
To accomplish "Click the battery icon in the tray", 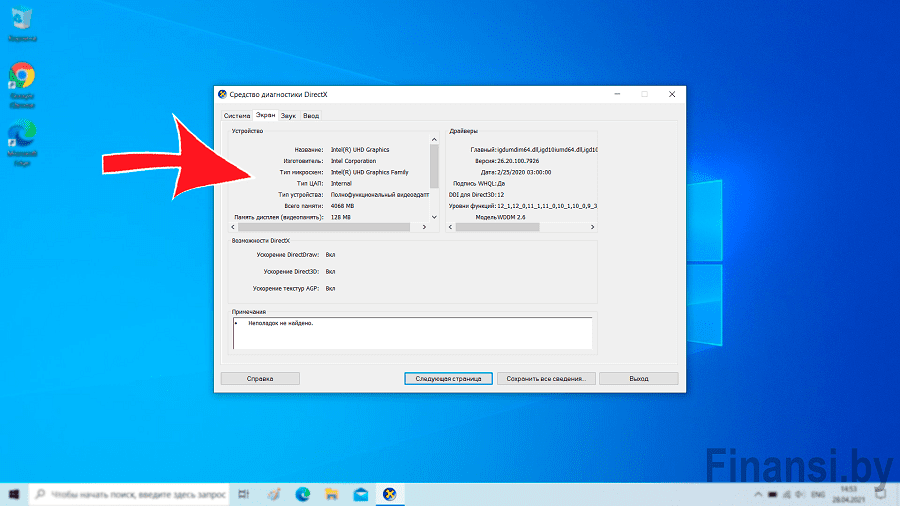I will click(x=773, y=494).
